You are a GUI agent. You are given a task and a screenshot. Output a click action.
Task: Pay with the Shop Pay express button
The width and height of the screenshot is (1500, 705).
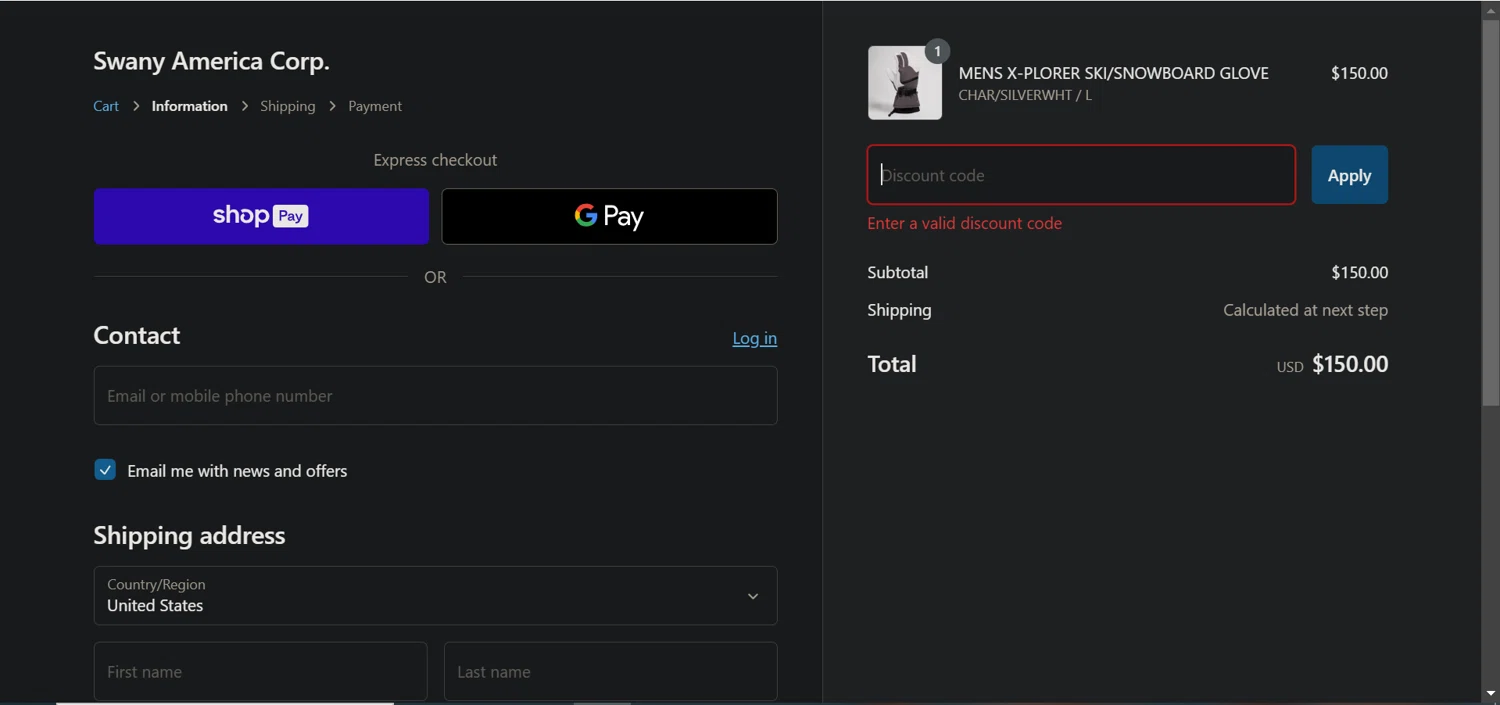tap(261, 216)
